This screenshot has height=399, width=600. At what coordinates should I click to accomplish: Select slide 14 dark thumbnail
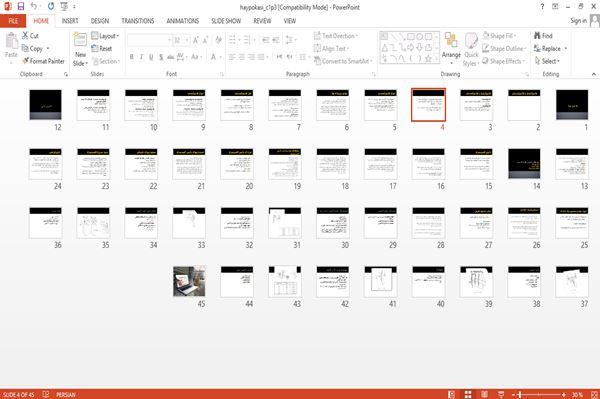coord(524,164)
